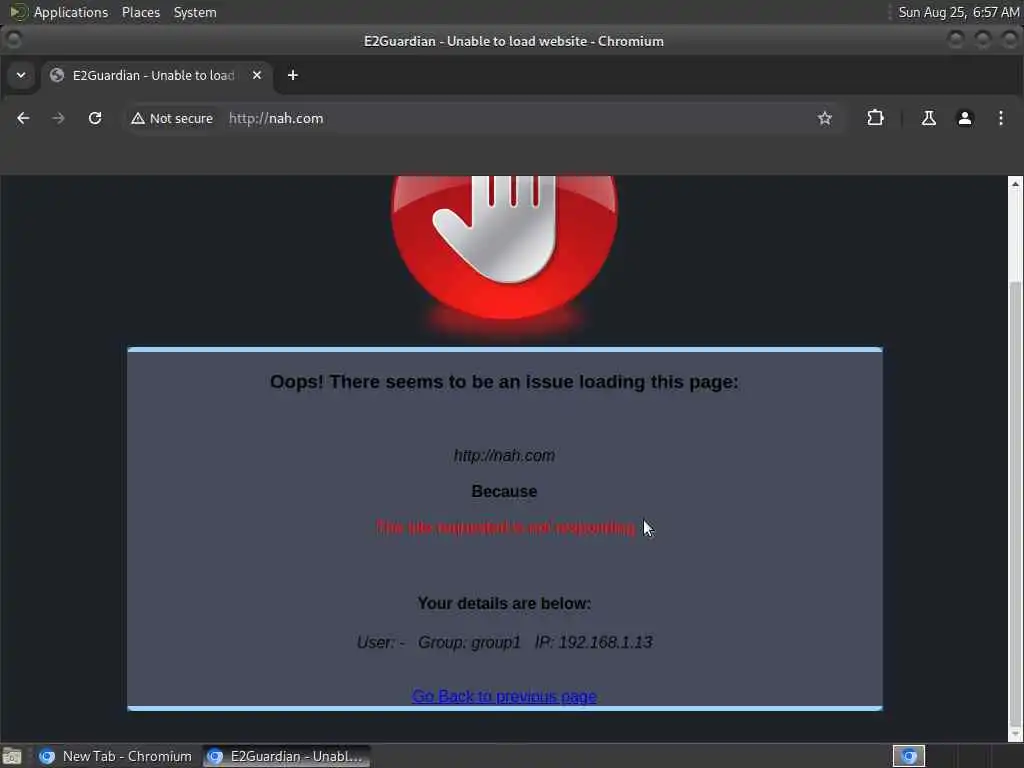Select the E2Guardian - Unable to load tab
Screen dimensions: 1024x768
[x=157, y=75]
